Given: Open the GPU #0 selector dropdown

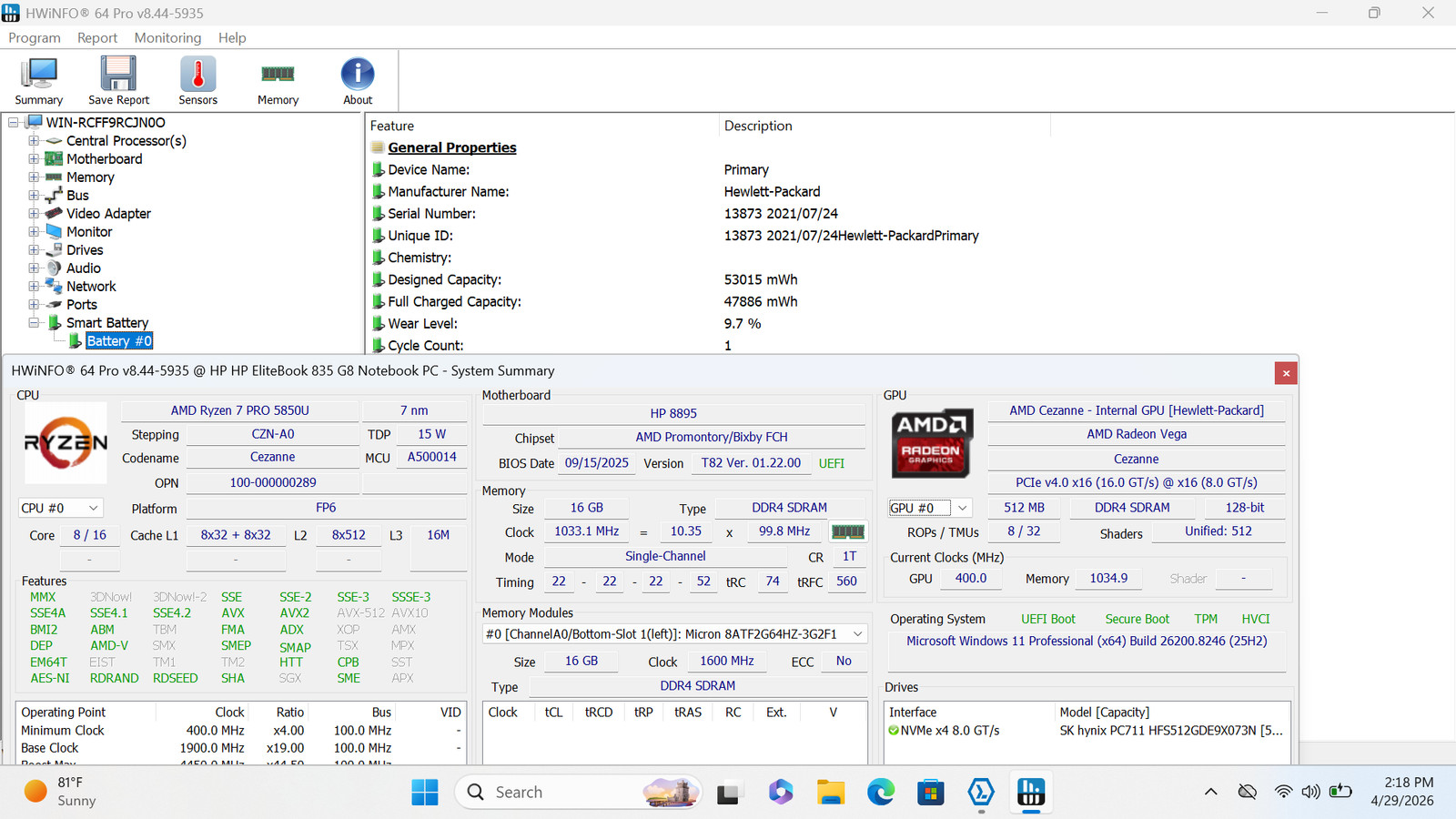Looking at the screenshot, I should point(929,508).
